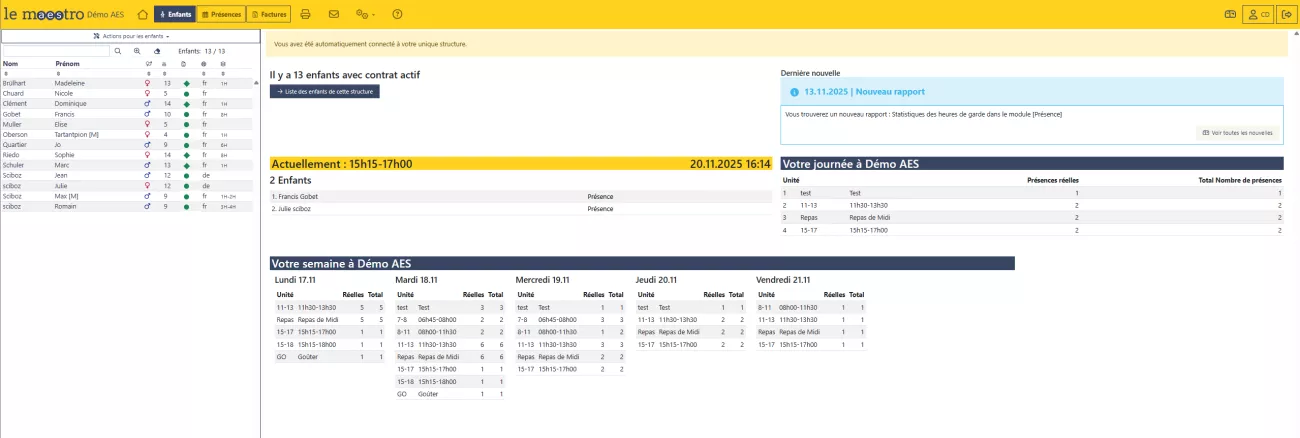Open the settings gears dropdown

(366, 14)
